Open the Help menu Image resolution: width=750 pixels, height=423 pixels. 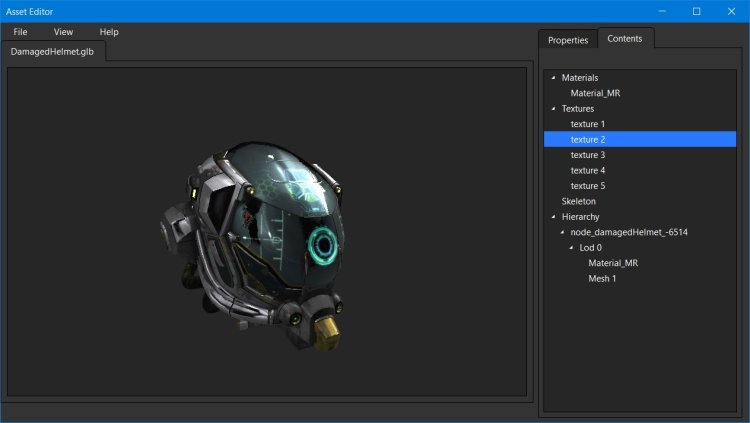[109, 32]
